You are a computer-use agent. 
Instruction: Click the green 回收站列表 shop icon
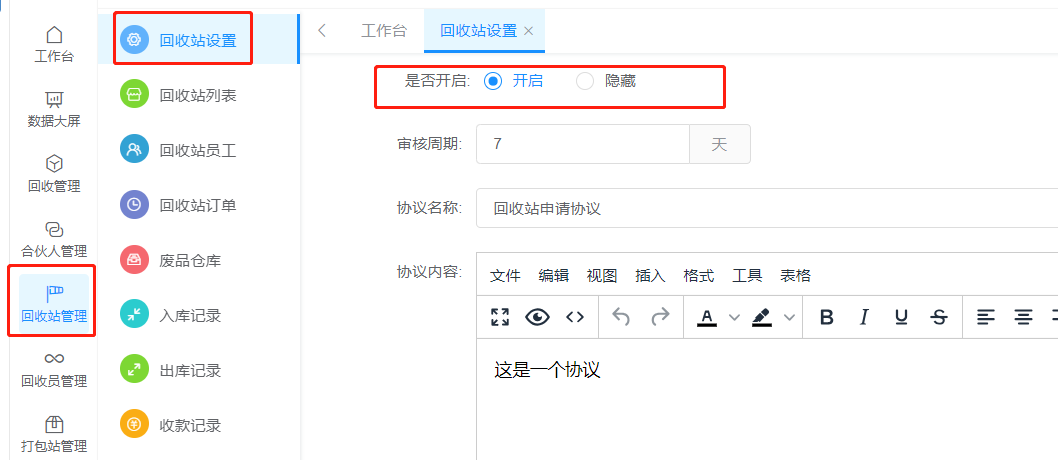[134, 94]
